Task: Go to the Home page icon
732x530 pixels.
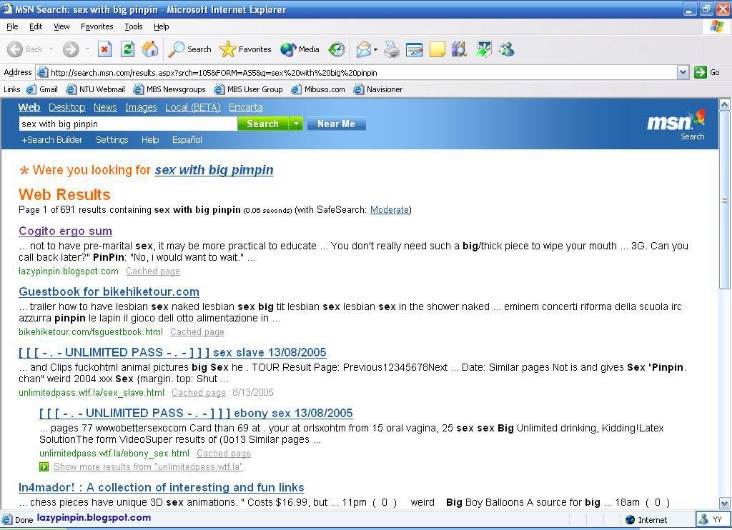Action: pos(150,49)
